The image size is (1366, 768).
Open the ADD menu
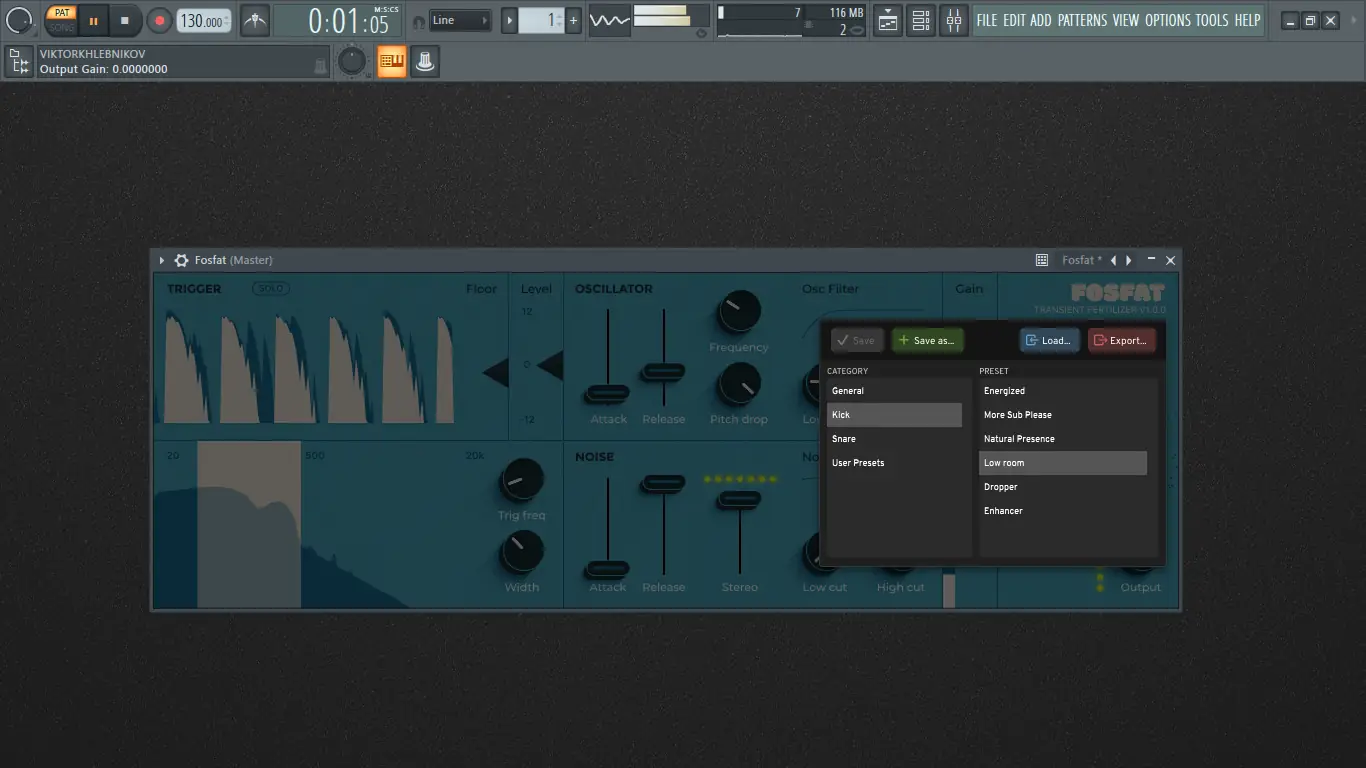(x=1041, y=20)
